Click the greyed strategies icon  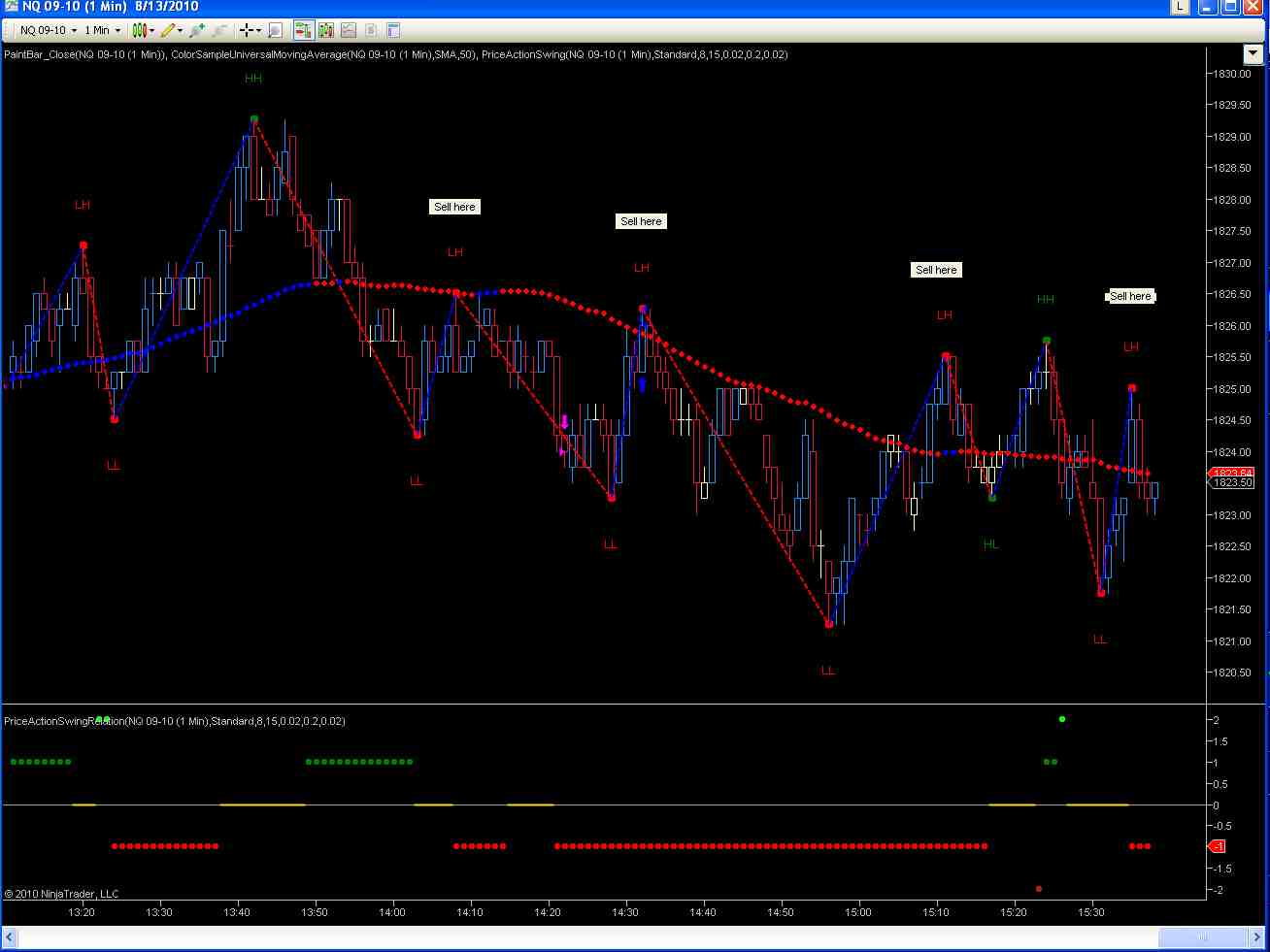coord(370,30)
